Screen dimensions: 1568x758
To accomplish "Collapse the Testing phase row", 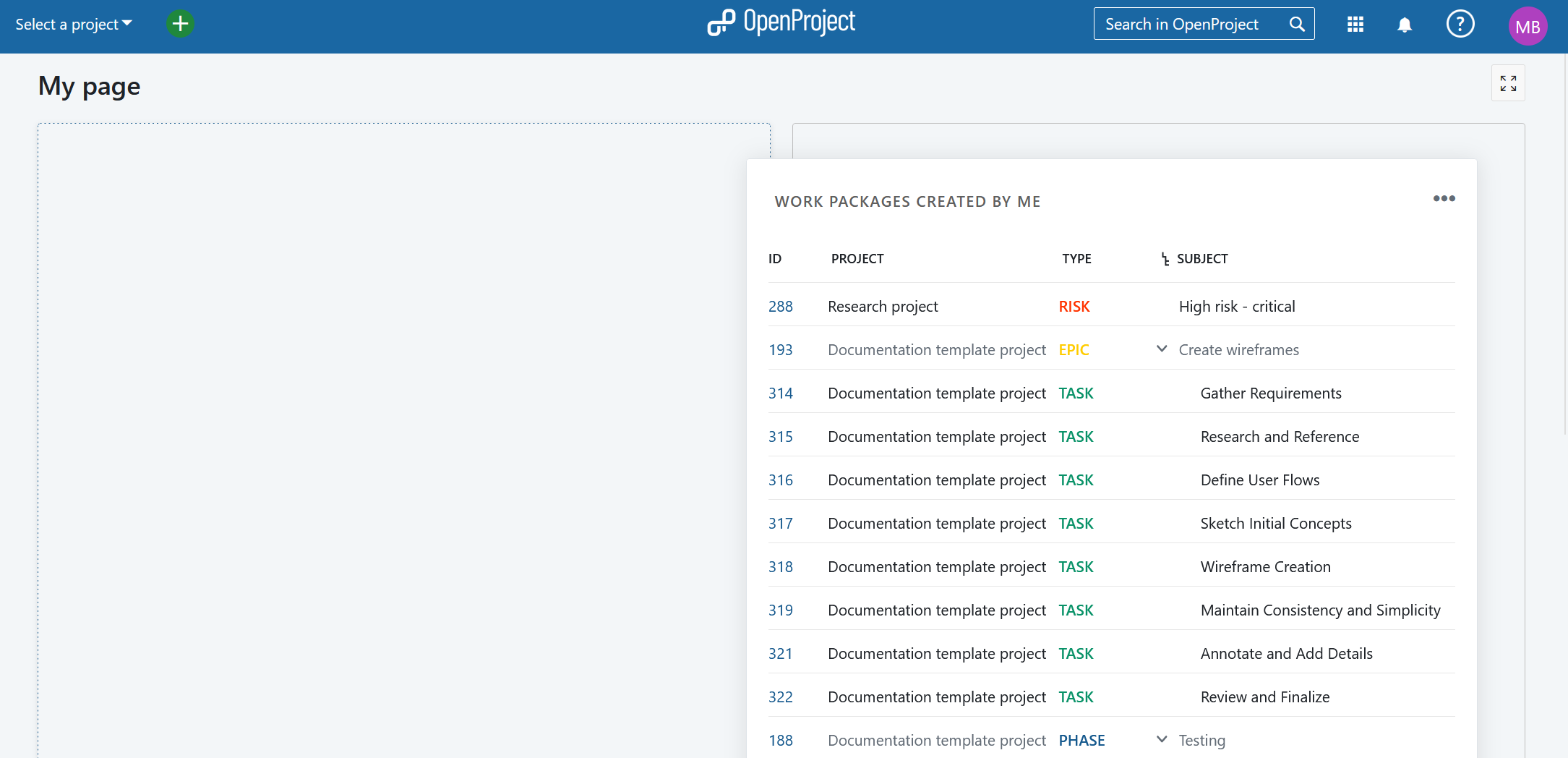I will [x=1162, y=739].
